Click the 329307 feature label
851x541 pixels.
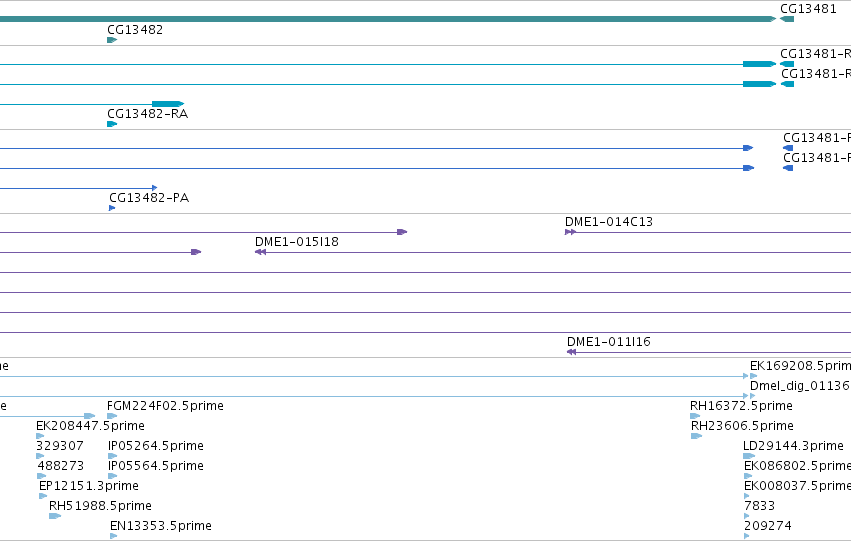60,446
